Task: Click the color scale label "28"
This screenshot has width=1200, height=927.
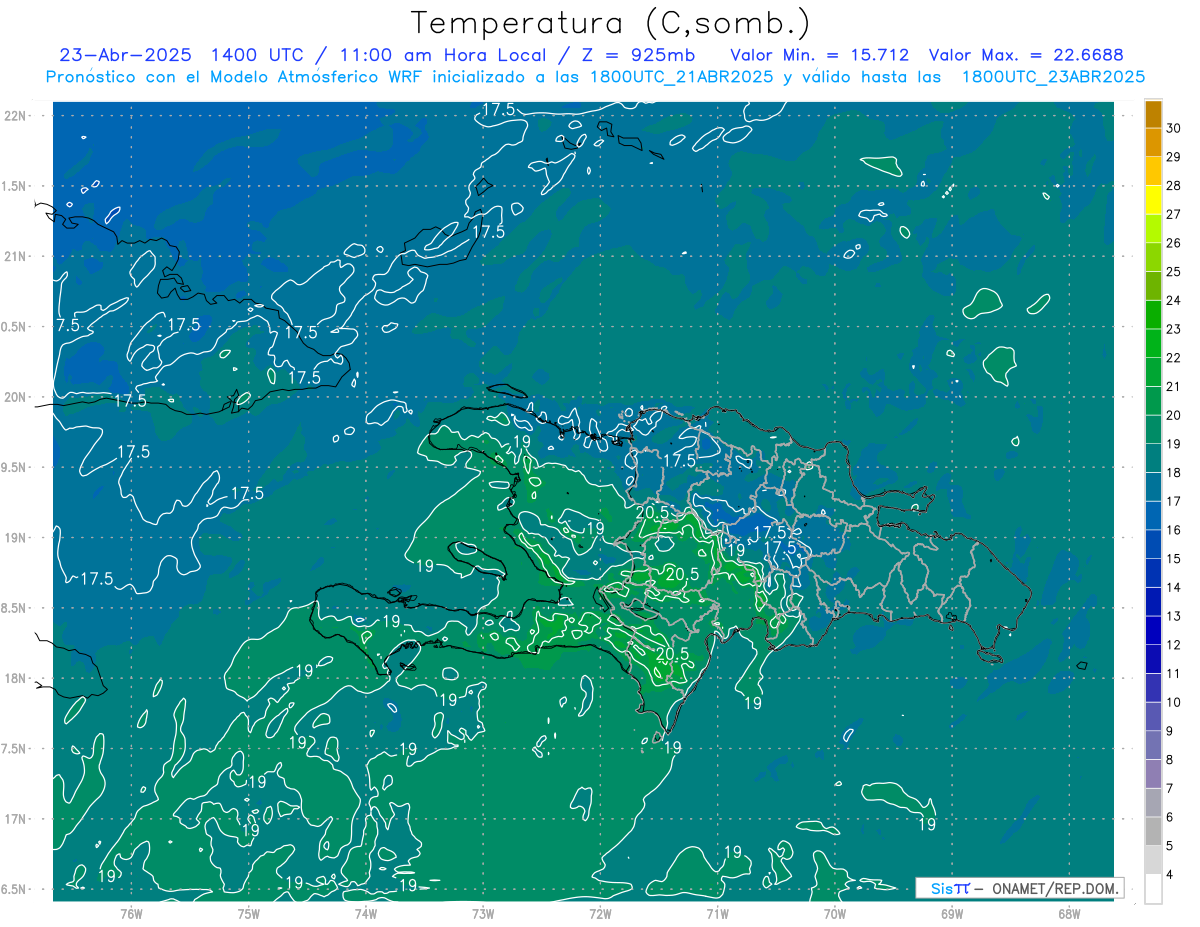Action: [x=1174, y=185]
